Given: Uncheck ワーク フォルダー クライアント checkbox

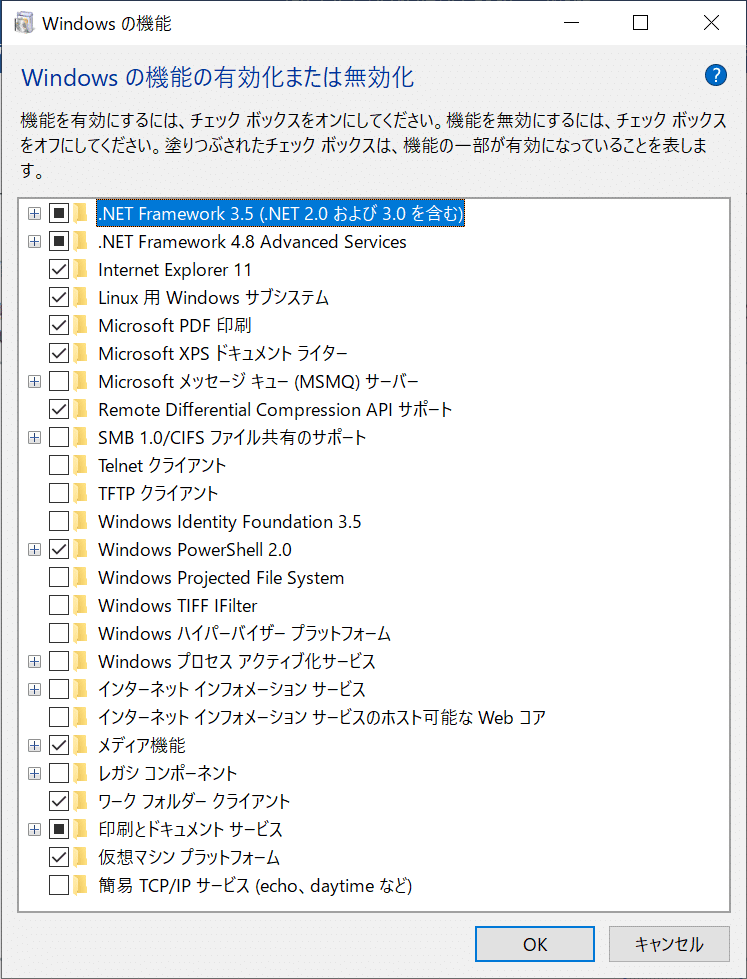Looking at the screenshot, I should tap(59, 801).
